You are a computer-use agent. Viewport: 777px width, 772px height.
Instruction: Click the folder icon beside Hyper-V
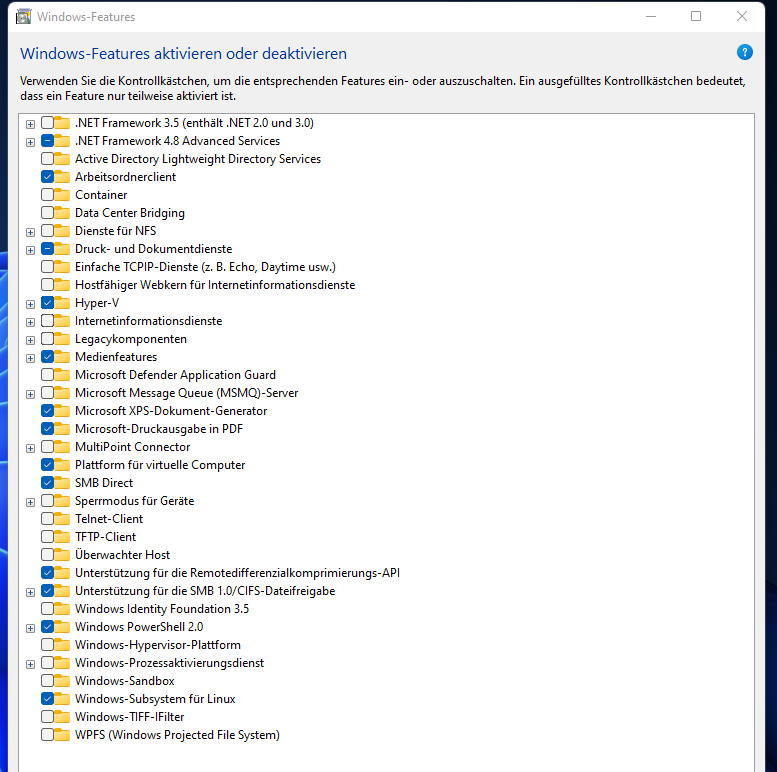coord(62,303)
